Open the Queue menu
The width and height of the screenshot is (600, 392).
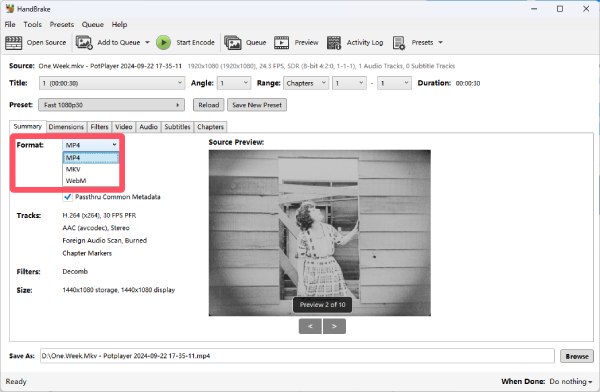pyautogui.click(x=93, y=24)
